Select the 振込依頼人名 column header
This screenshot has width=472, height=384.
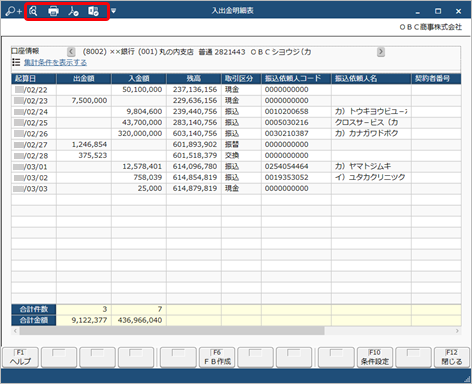(x=371, y=79)
